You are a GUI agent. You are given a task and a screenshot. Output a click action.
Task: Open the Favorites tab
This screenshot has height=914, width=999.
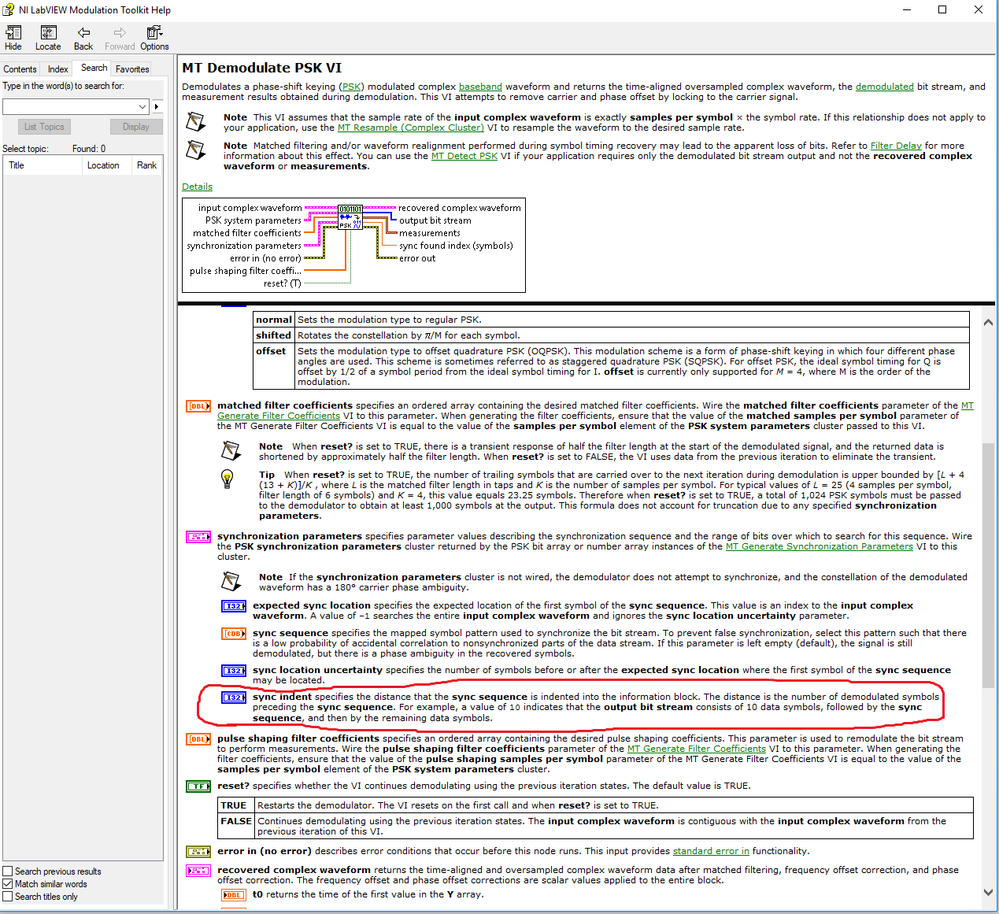tap(133, 69)
